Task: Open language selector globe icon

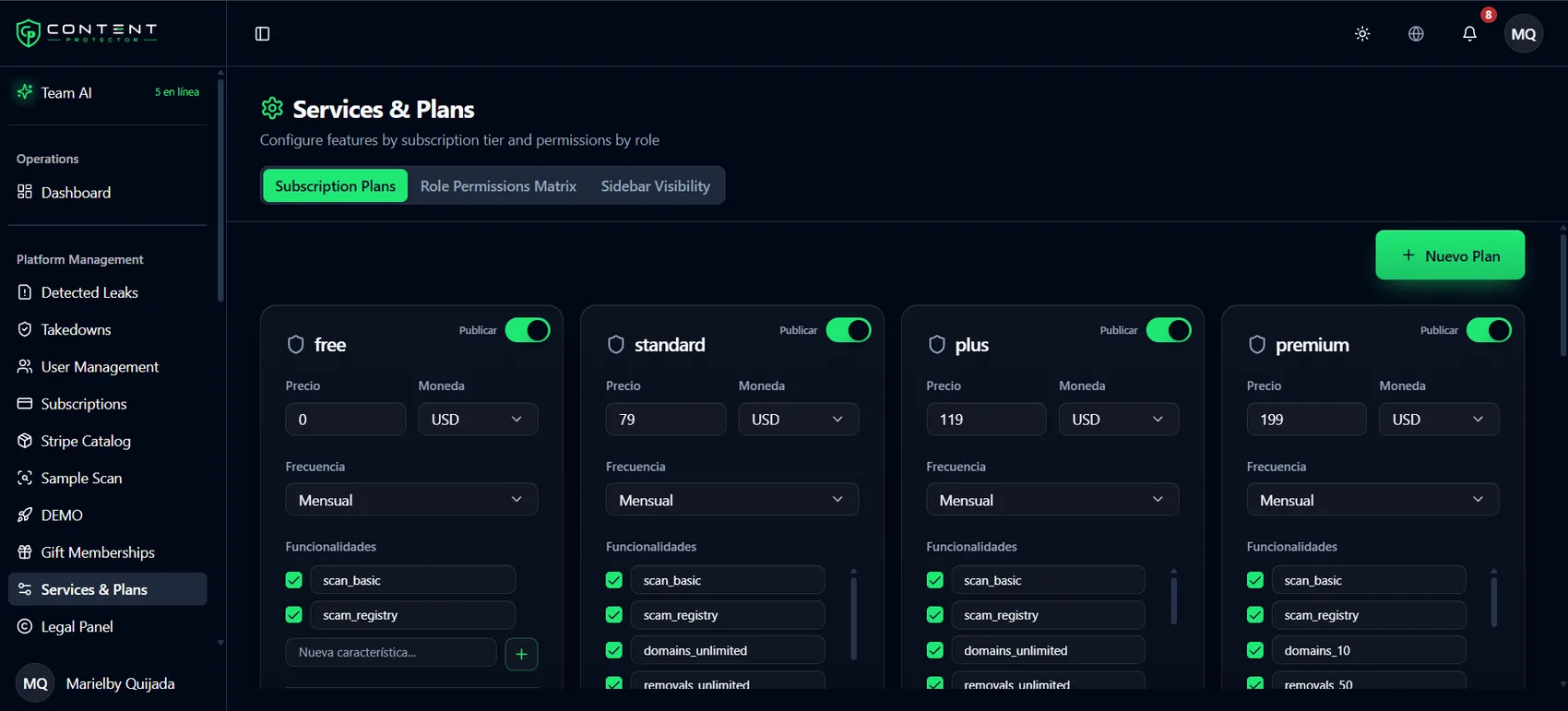Action: tap(1416, 34)
